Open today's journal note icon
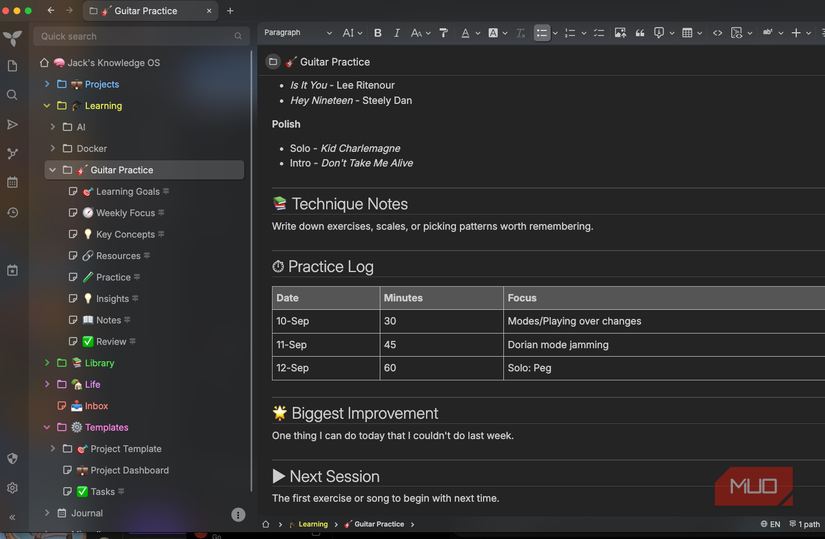 tap(12, 271)
